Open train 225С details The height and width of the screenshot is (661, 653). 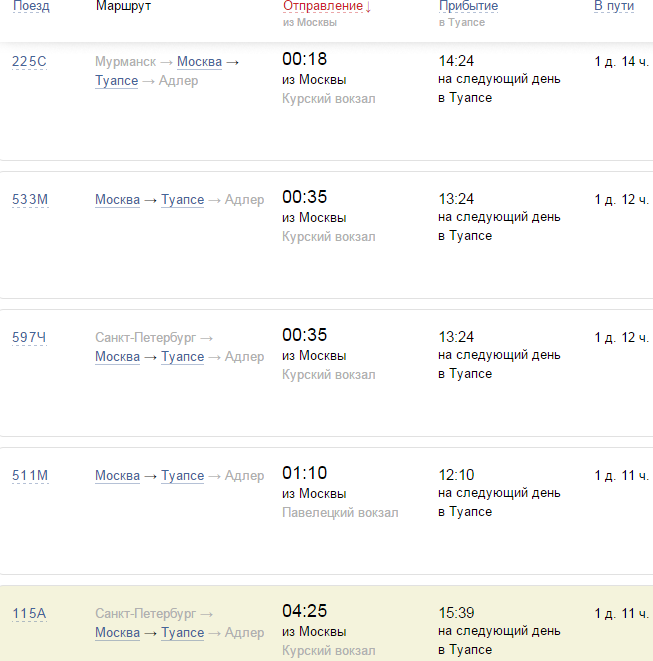[29, 62]
